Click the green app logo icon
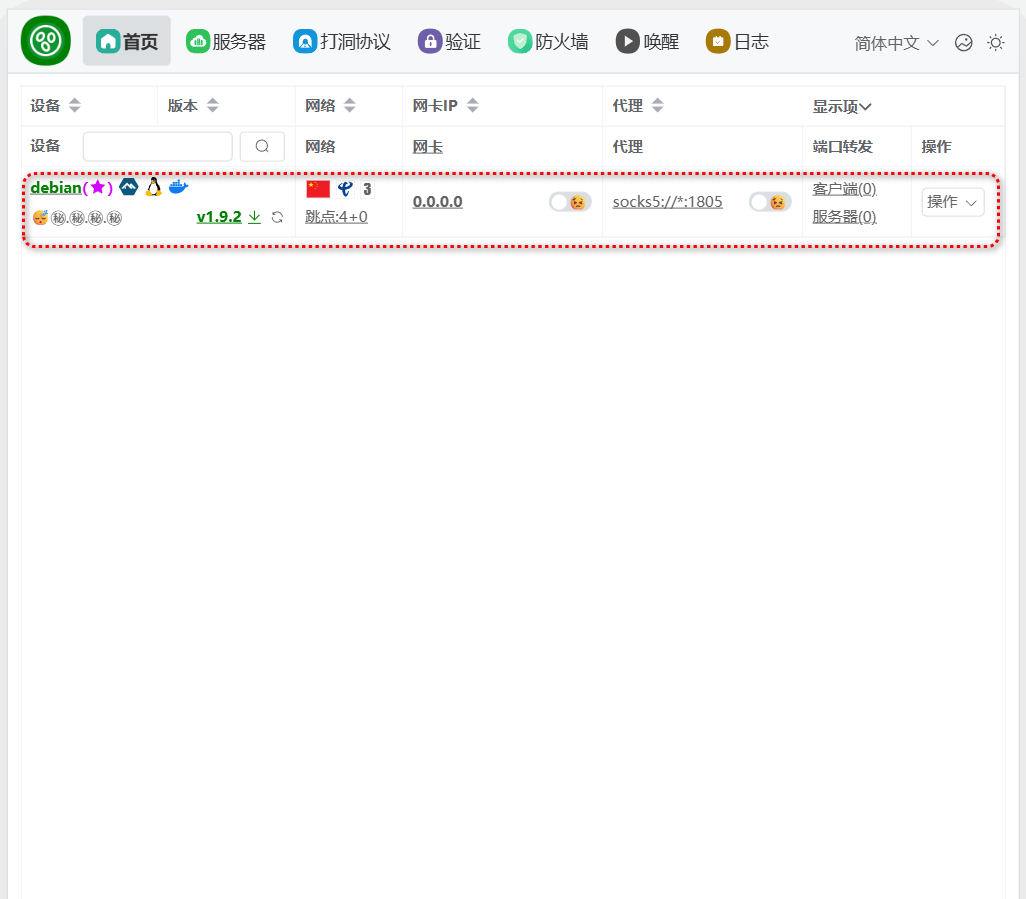The height and width of the screenshot is (899, 1026). [45, 41]
